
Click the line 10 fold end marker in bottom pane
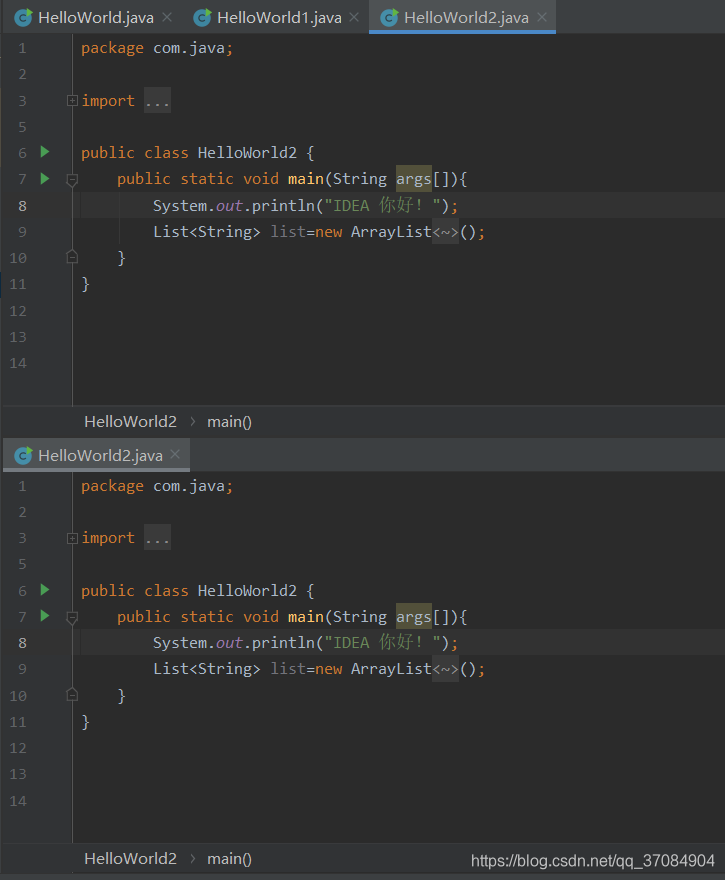tap(72, 695)
